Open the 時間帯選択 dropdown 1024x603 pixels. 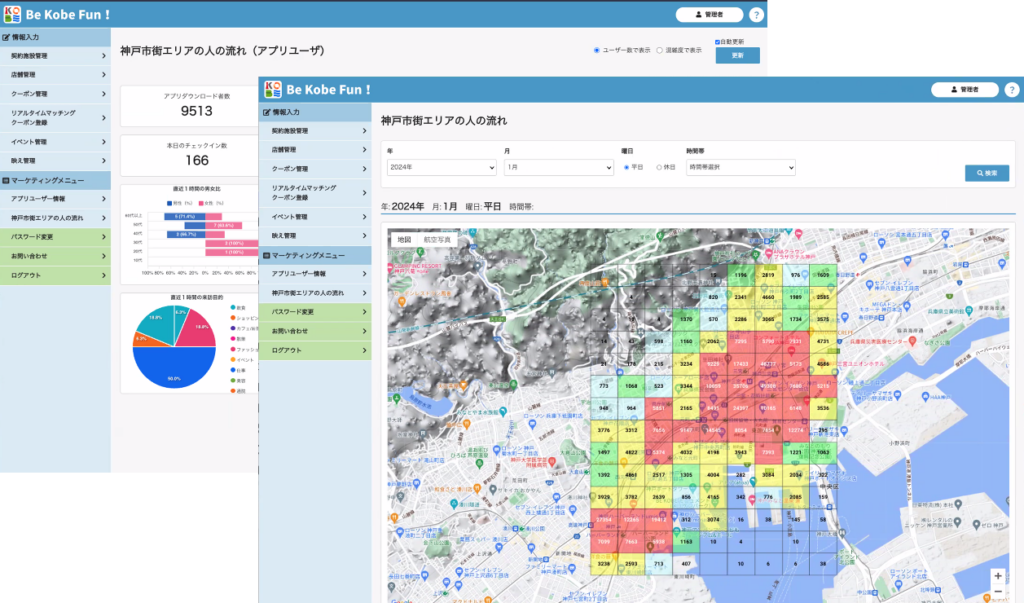tap(740, 168)
